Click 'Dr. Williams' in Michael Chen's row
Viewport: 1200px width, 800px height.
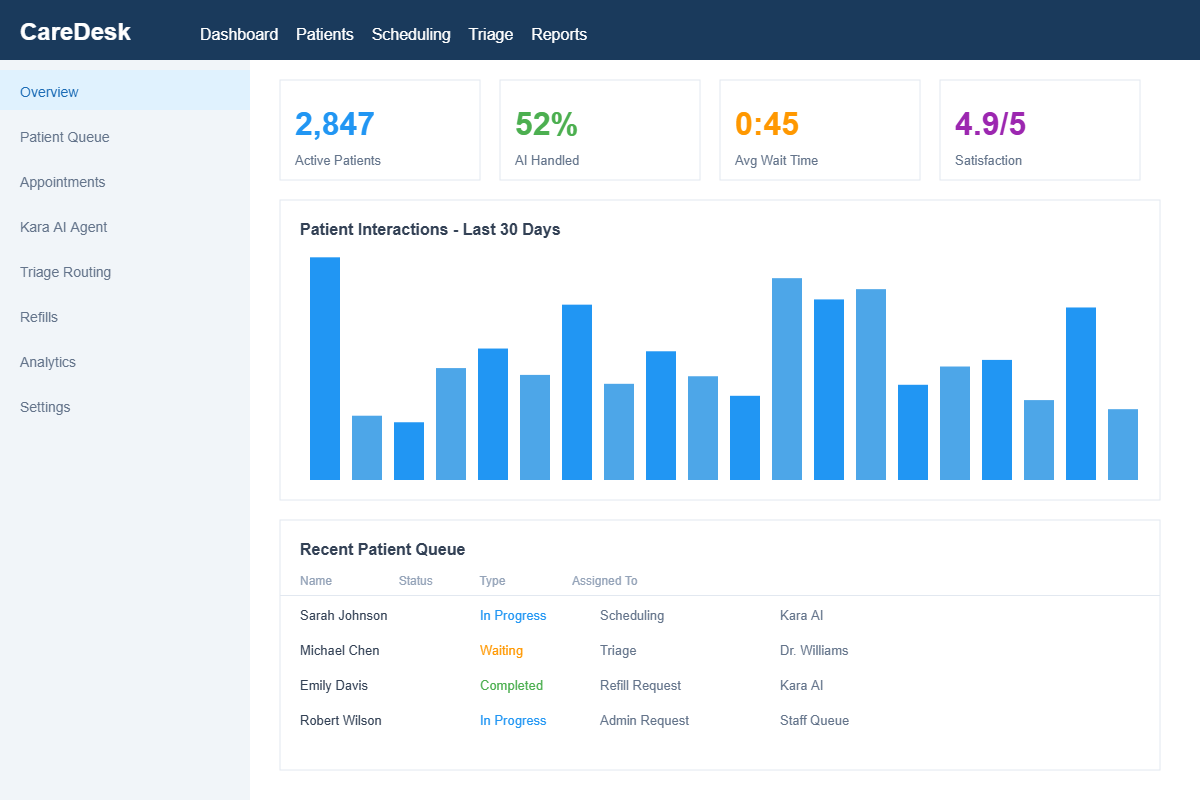click(x=814, y=651)
